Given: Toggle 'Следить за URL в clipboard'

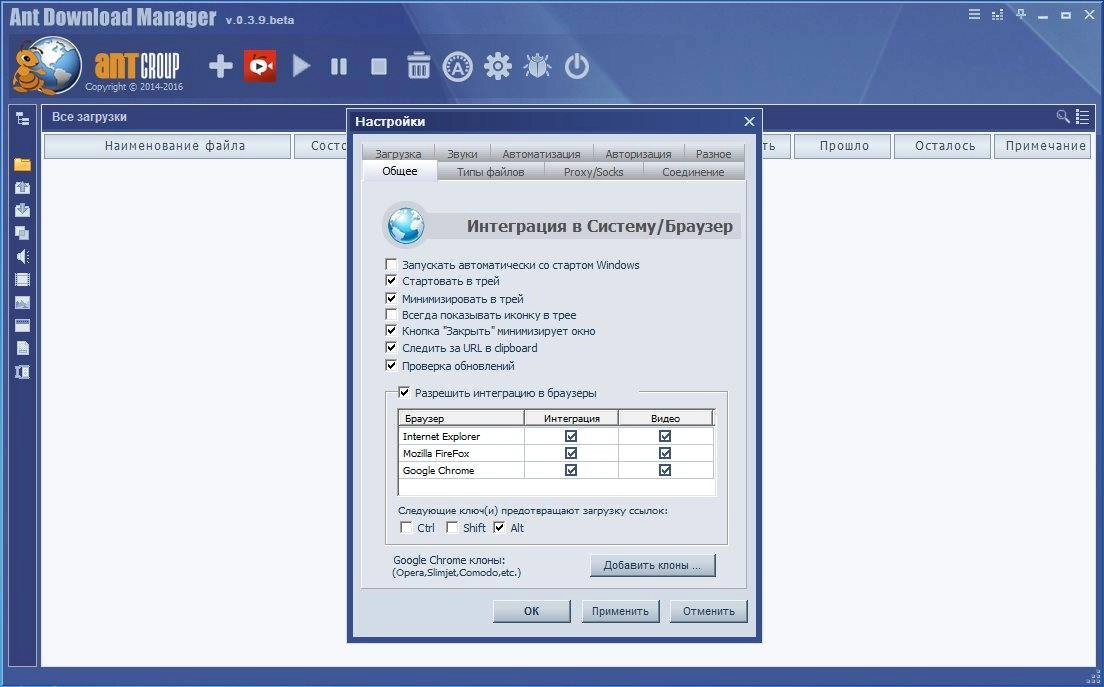Looking at the screenshot, I should click(x=391, y=348).
